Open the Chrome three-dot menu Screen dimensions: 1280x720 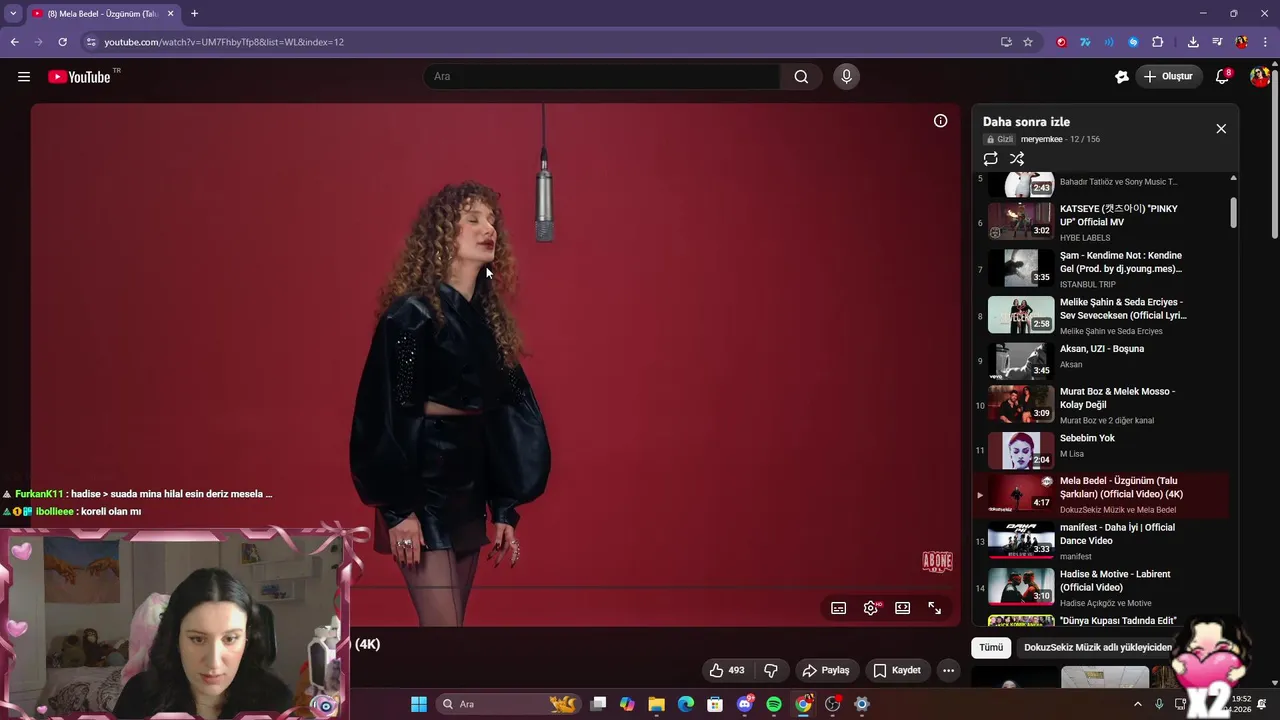pyautogui.click(x=1265, y=42)
